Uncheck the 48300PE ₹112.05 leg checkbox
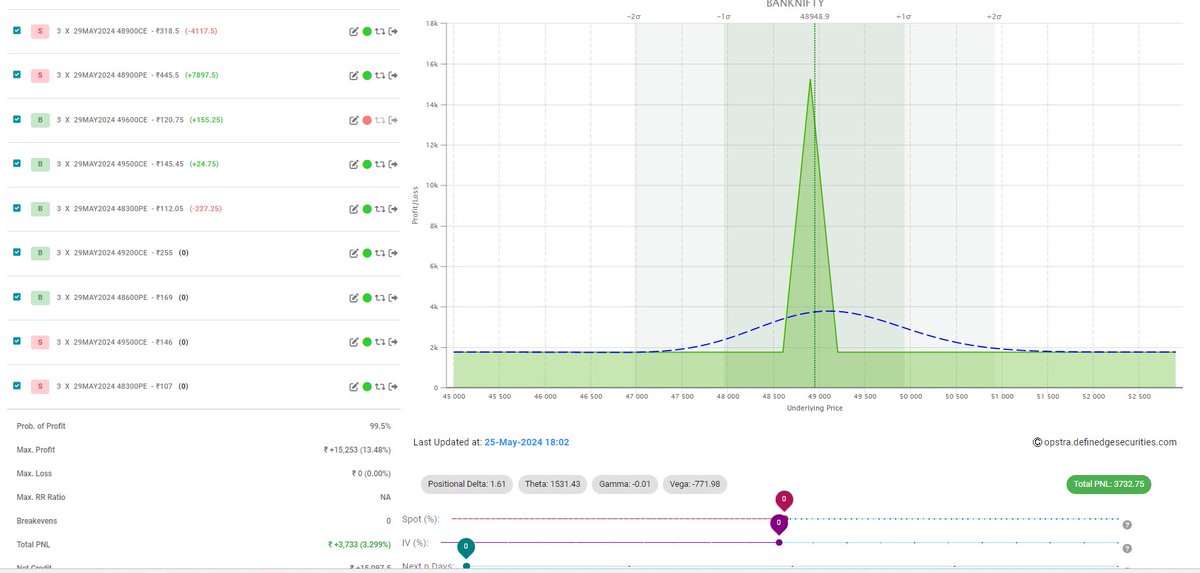Screen dimensions: 1200x573 coord(16,208)
